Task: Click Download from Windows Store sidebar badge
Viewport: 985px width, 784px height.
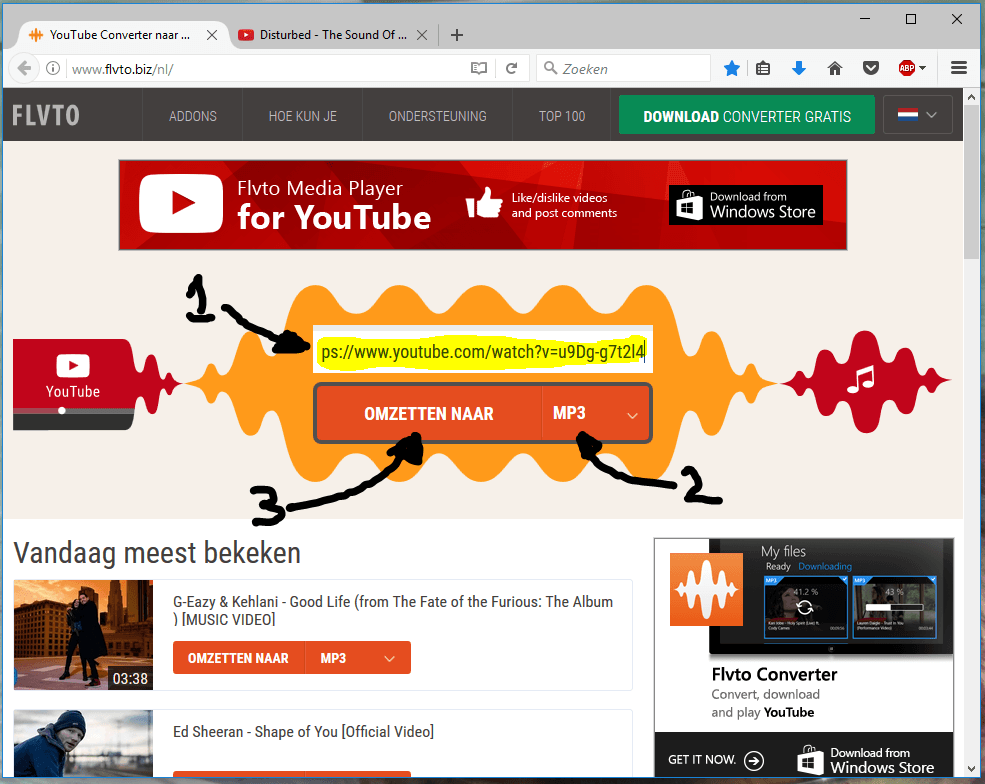Action: (866, 760)
